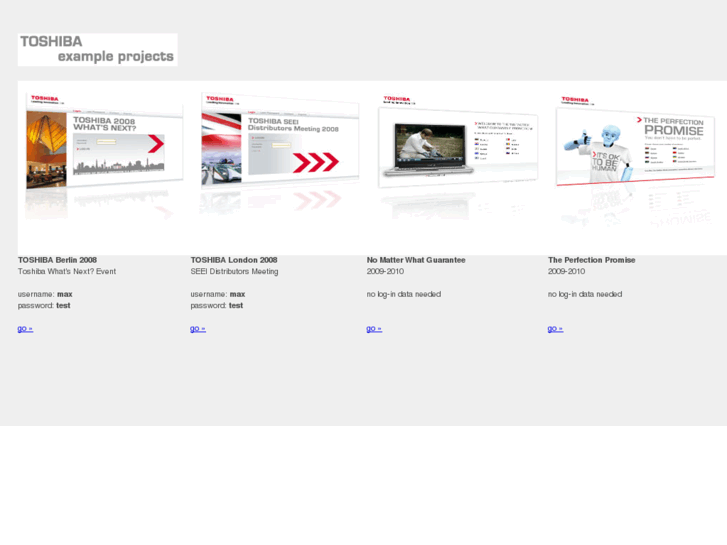Click 'no log-in data needed' under No Matter What
This screenshot has height=545, width=727.
click(404, 294)
